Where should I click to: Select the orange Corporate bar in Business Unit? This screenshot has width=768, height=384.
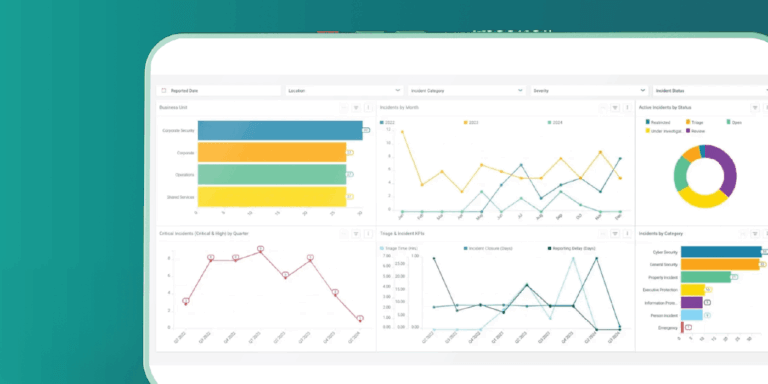click(x=272, y=152)
